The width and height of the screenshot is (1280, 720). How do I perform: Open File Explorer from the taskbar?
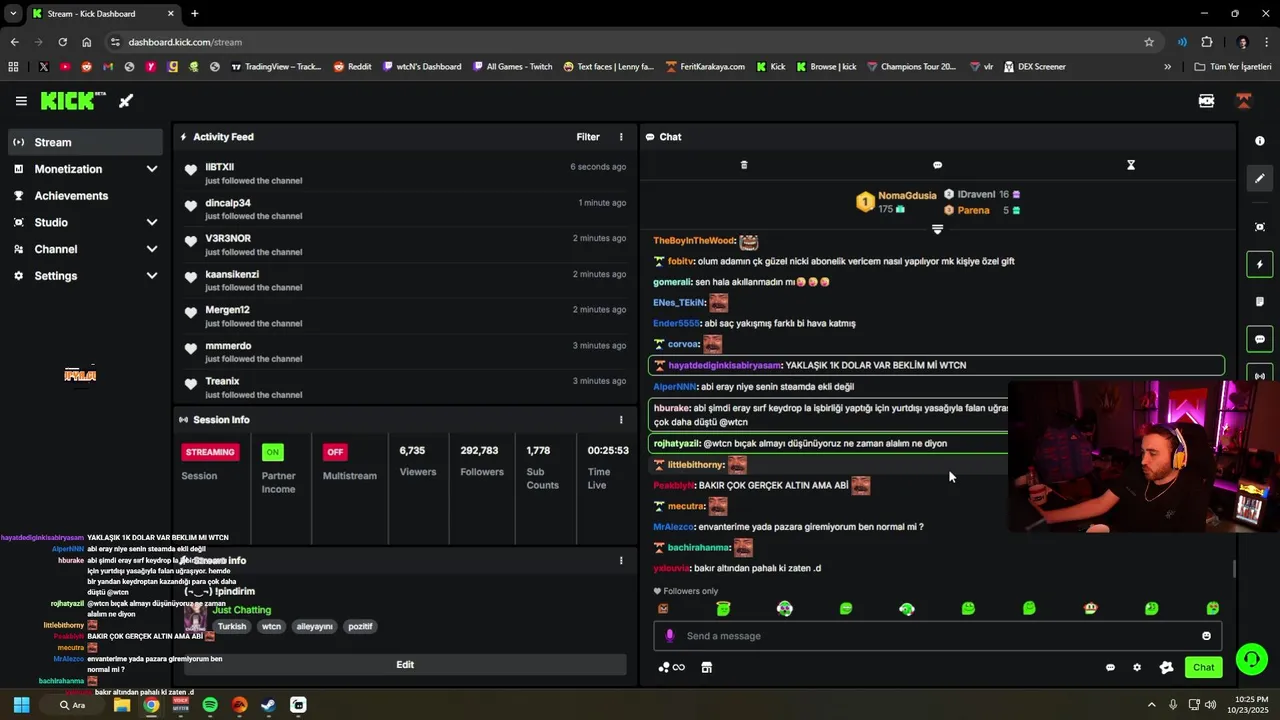122,705
